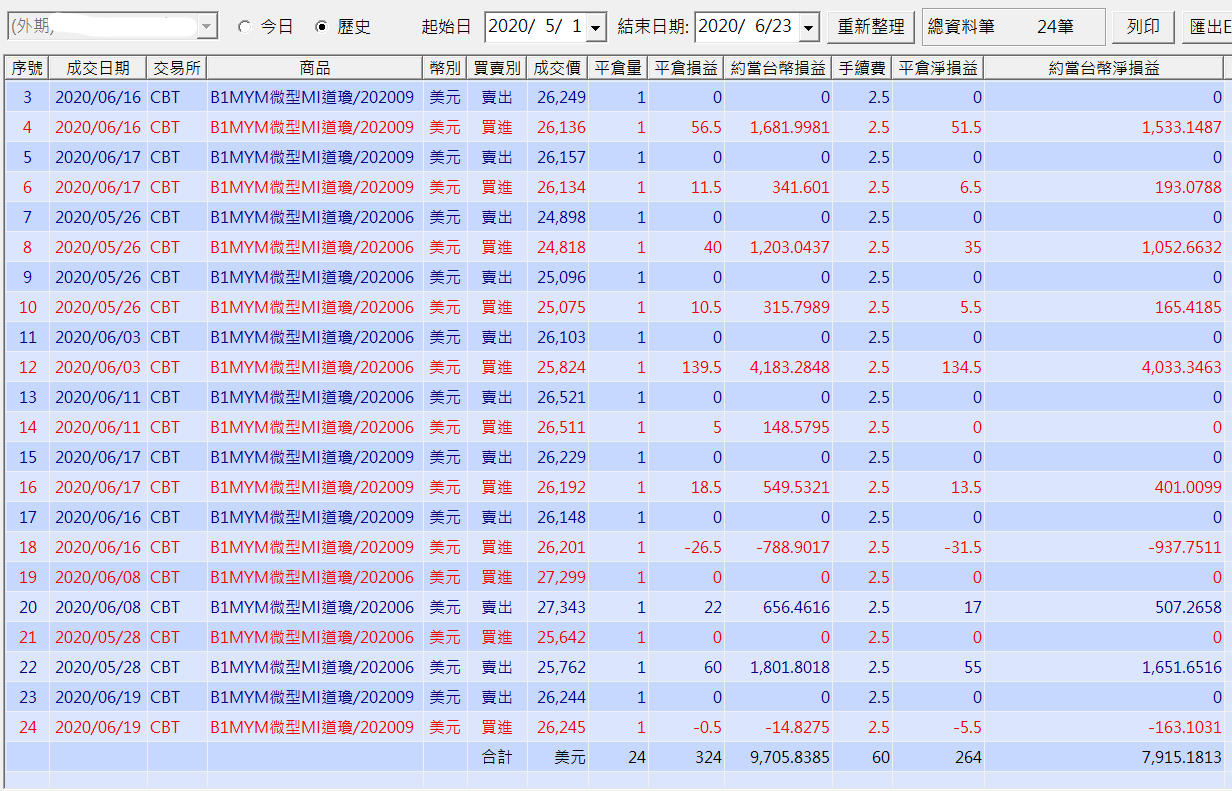Click TWD profit 1,801.8018 in row 22
The height and width of the screenshot is (791, 1232).
pos(790,667)
